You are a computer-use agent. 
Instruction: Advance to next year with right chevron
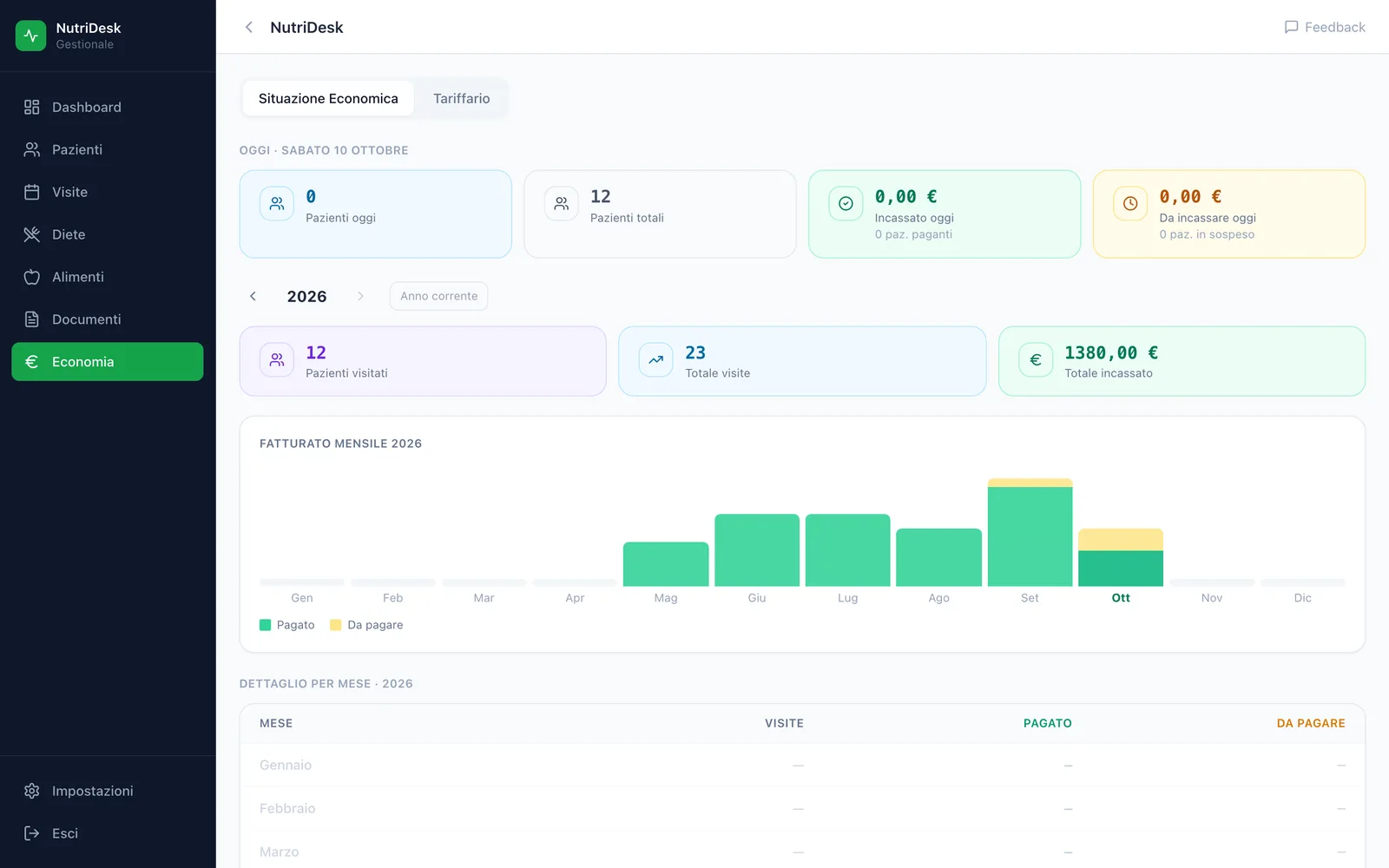pyautogui.click(x=360, y=296)
